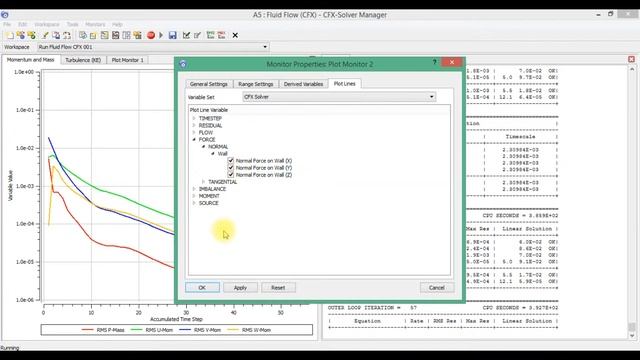Uncheck Normal Force on Wall (Y)
The image size is (640, 360).
pos(231,168)
